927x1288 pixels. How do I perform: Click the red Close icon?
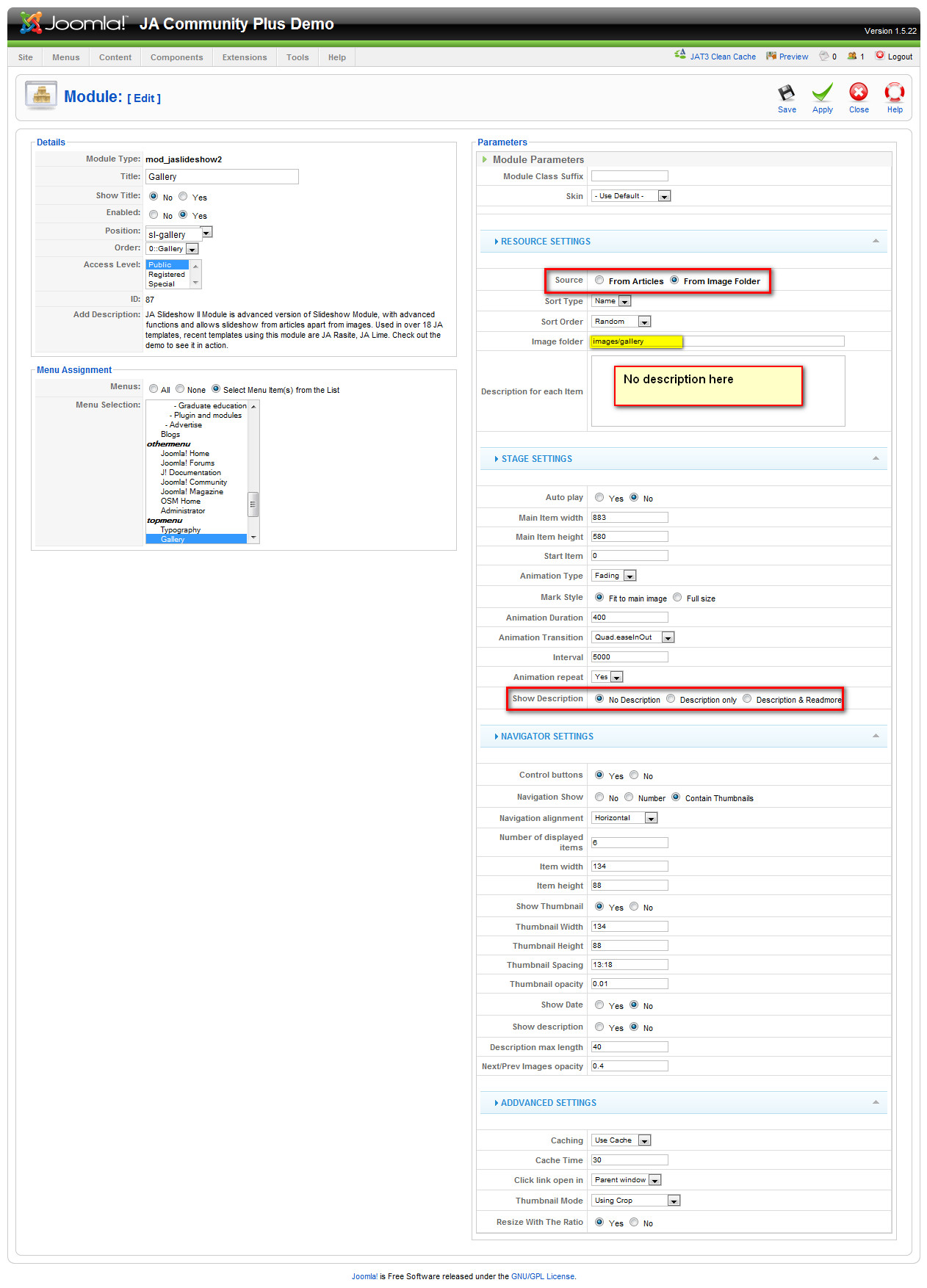click(858, 93)
